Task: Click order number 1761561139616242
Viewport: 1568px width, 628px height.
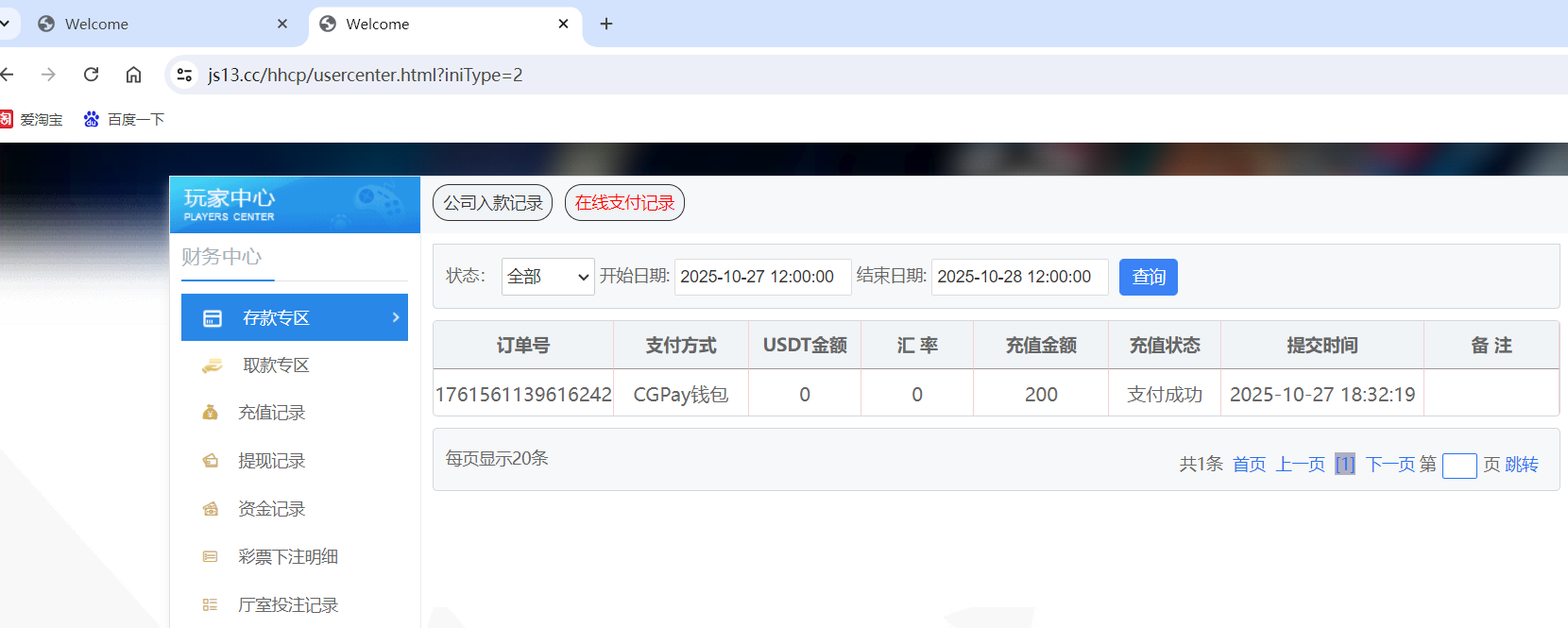Action: tap(523, 395)
